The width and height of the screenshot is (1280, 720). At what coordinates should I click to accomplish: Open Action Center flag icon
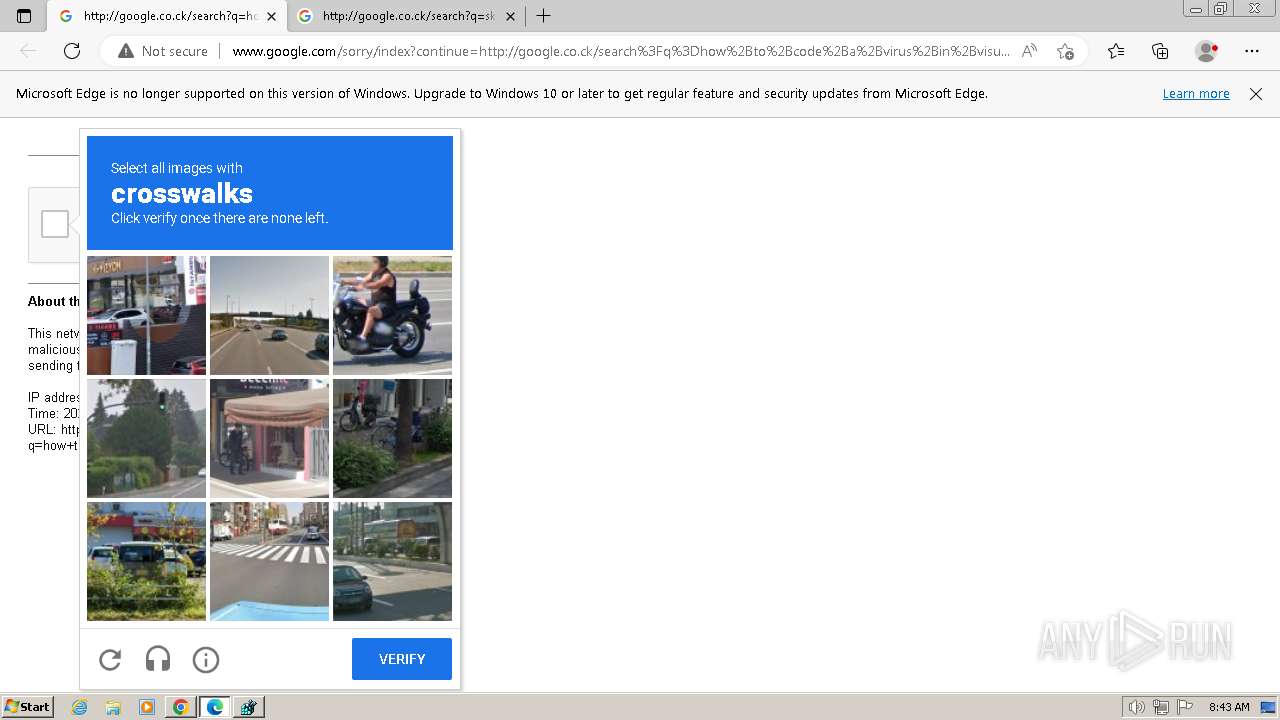click(x=1185, y=707)
